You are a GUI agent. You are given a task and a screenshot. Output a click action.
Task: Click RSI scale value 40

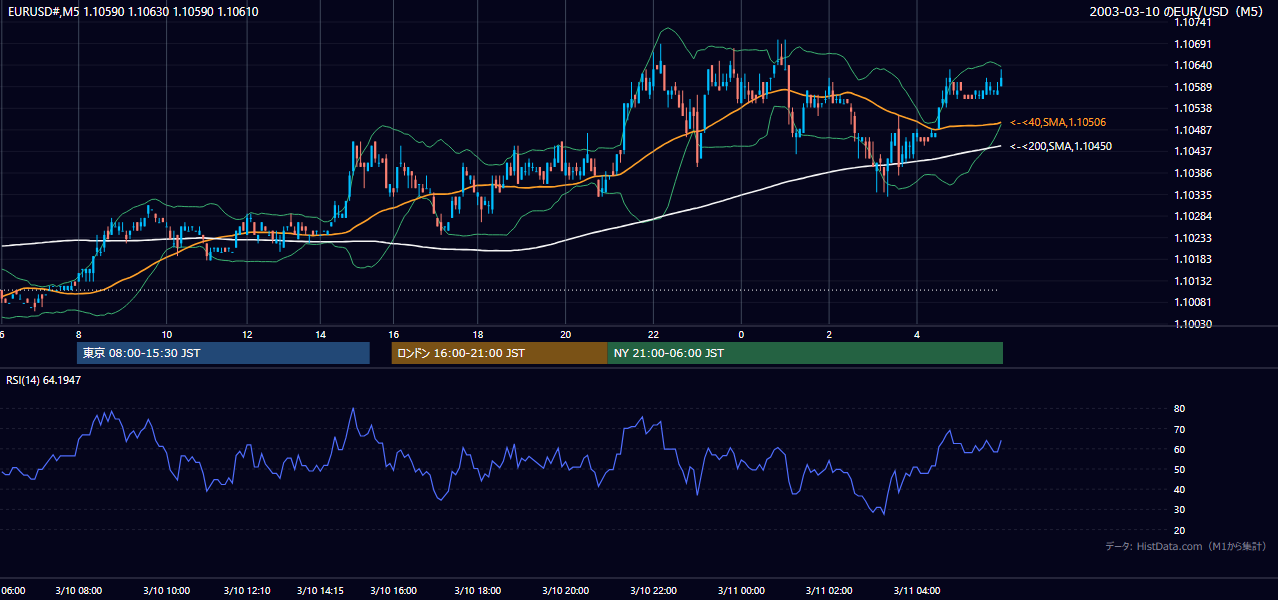point(1179,489)
